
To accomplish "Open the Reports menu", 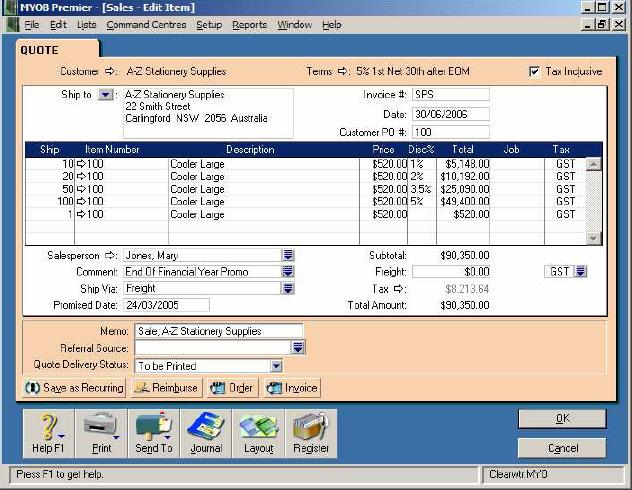I will pos(249,25).
